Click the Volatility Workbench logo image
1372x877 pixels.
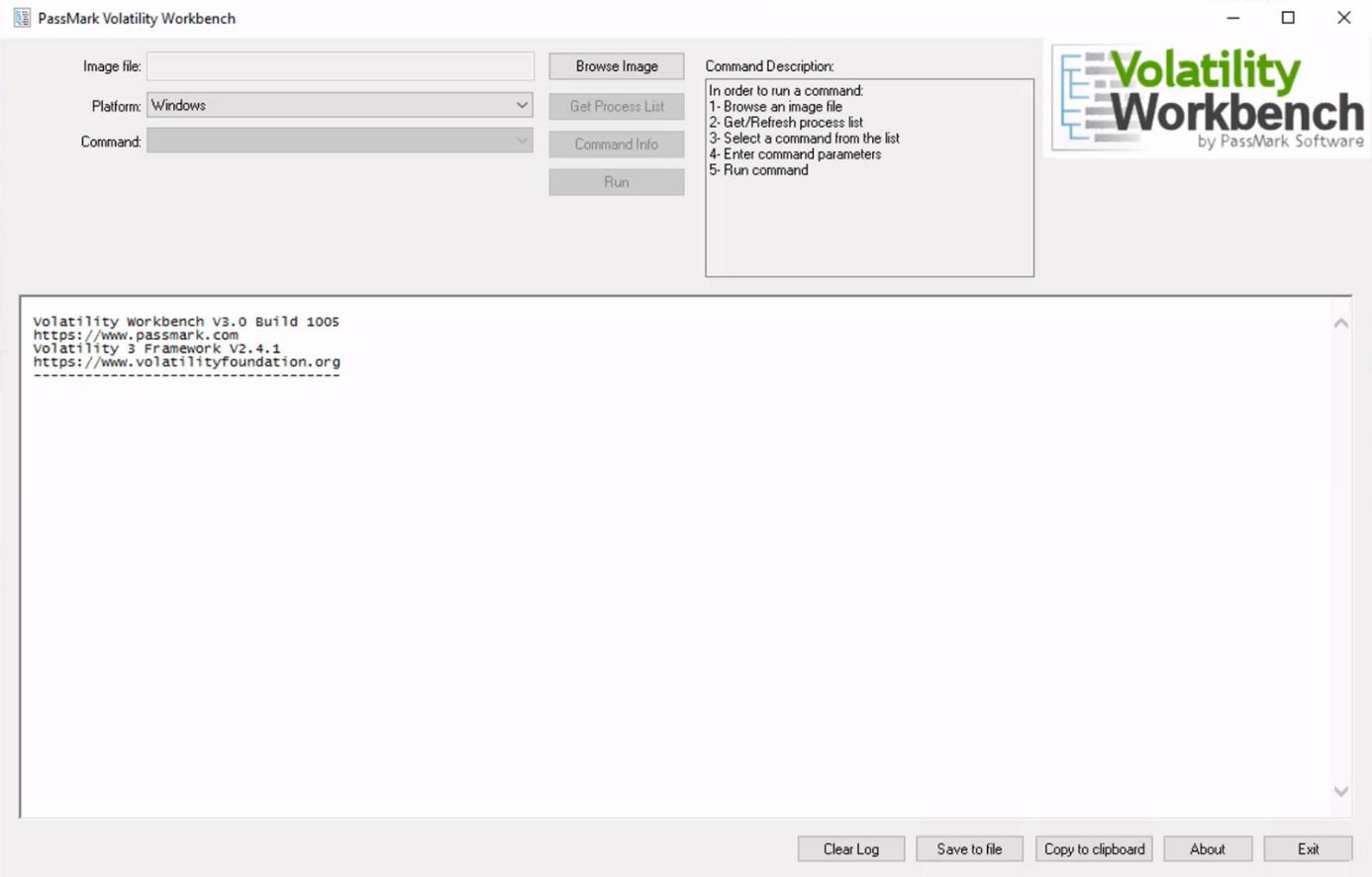(1209, 99)
